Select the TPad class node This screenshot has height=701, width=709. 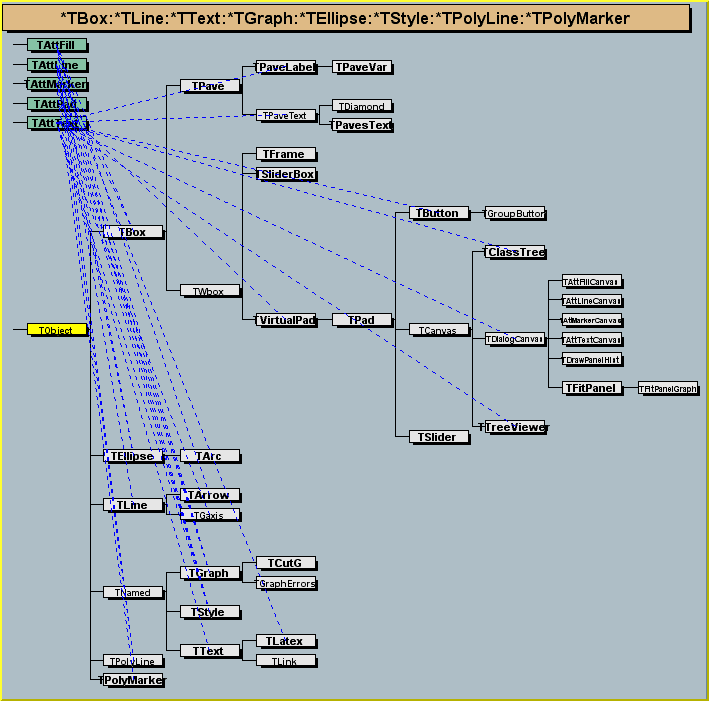point(361,320)
